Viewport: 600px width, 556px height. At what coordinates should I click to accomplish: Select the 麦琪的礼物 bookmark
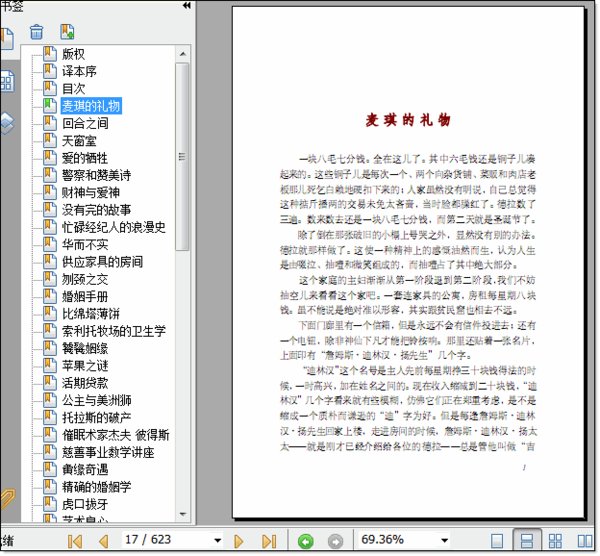(91, 106)
